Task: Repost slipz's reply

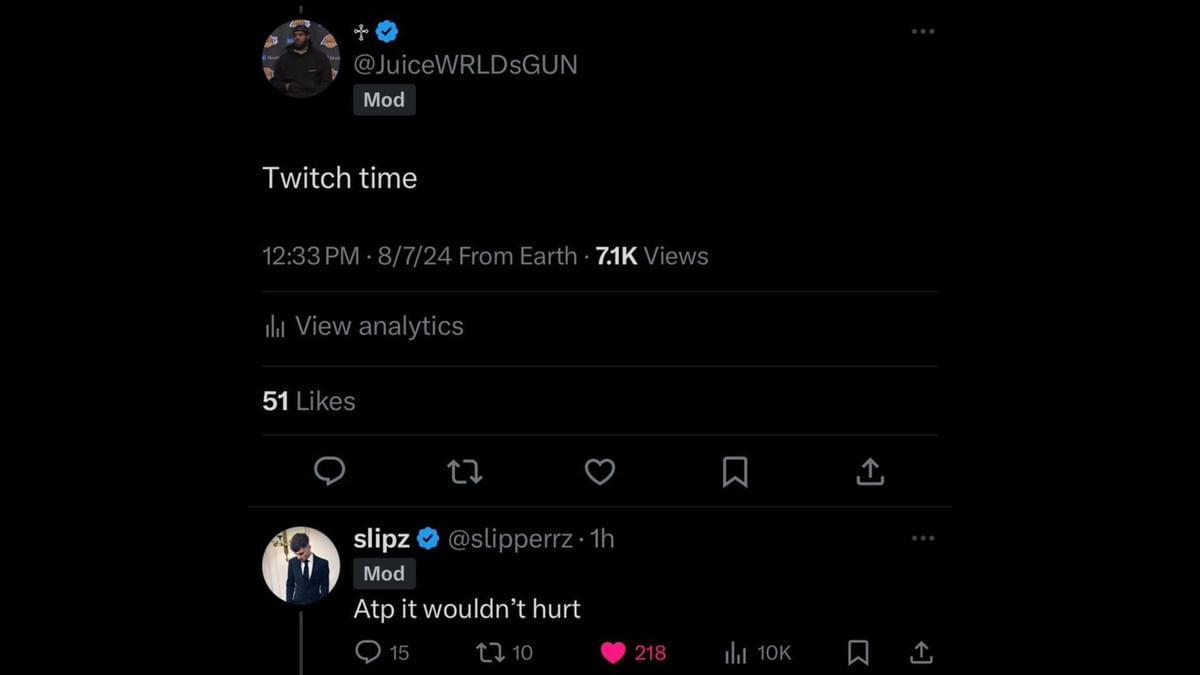Action: [491, 653]
